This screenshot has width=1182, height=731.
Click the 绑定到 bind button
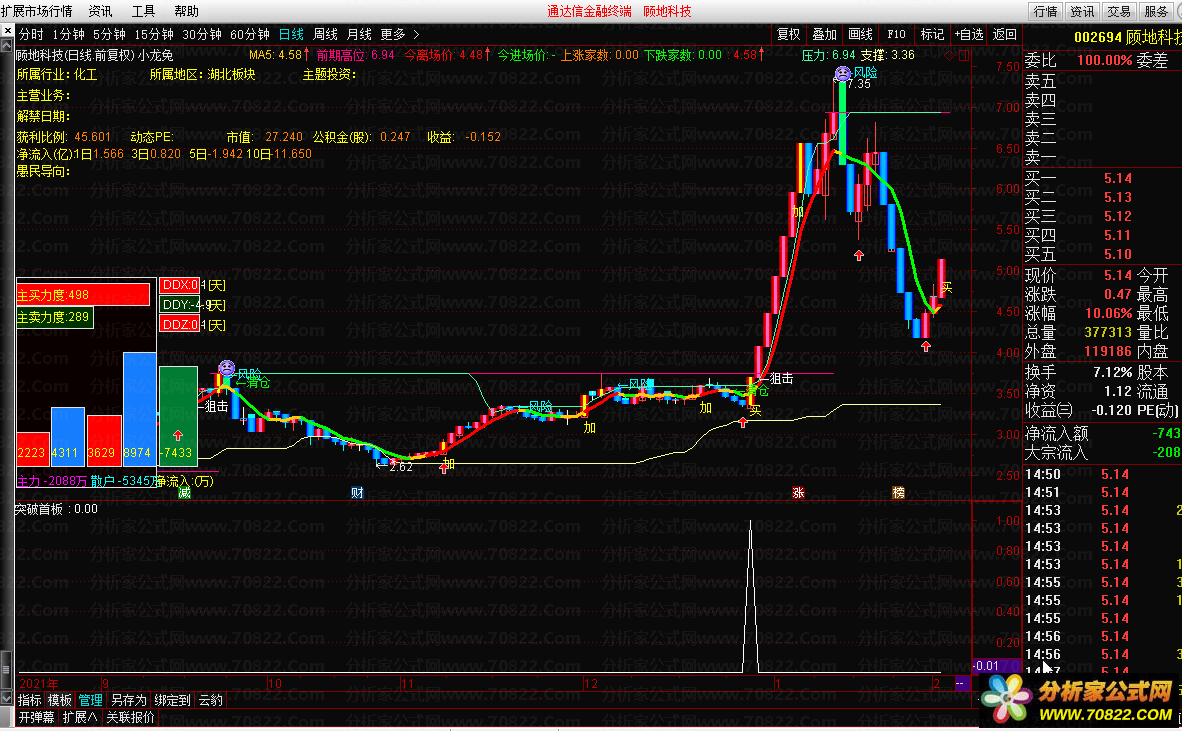pyautogui.click(x=173, y=700)
